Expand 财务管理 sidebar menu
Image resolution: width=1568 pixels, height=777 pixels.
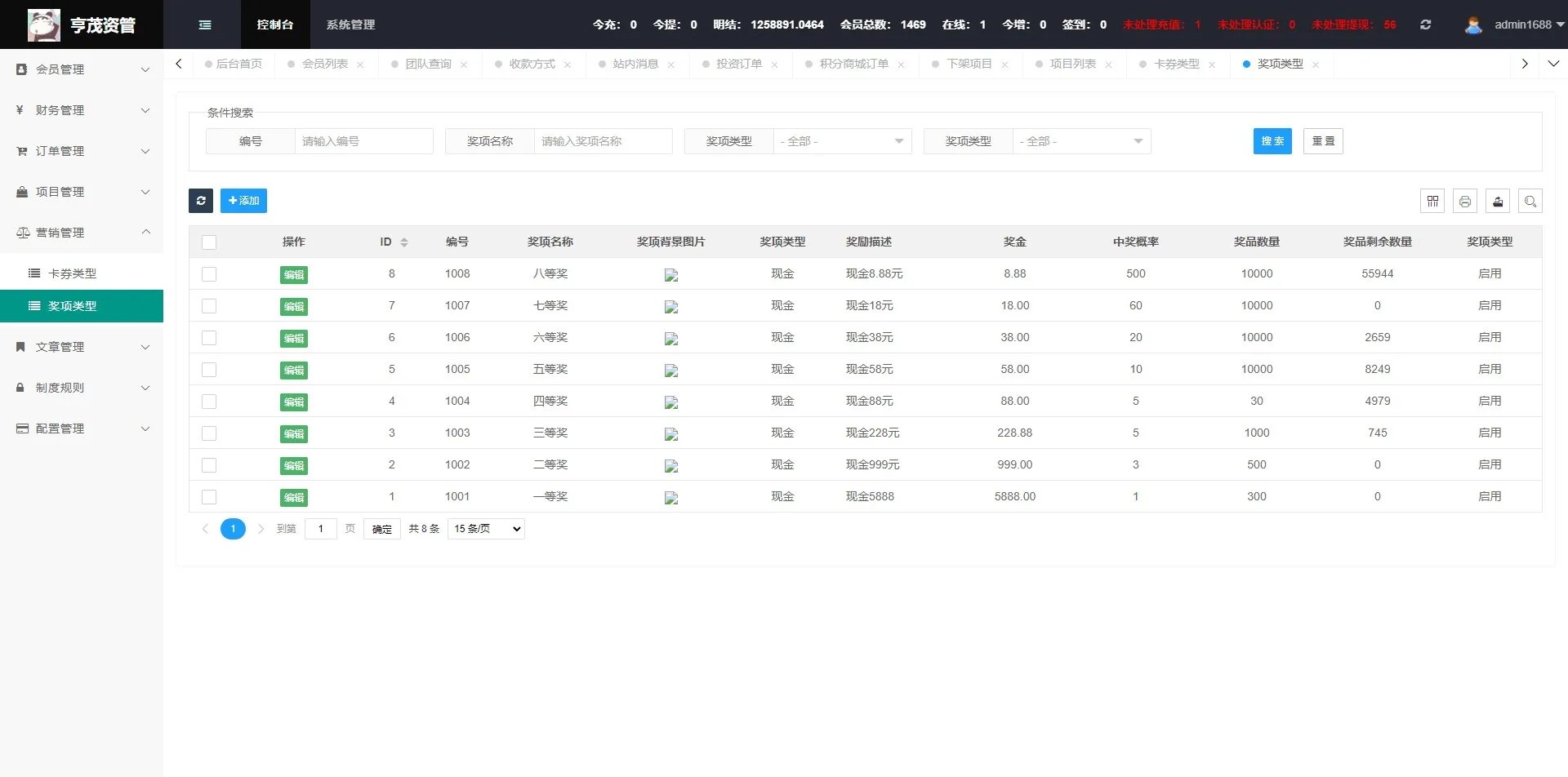coord(82,110)
